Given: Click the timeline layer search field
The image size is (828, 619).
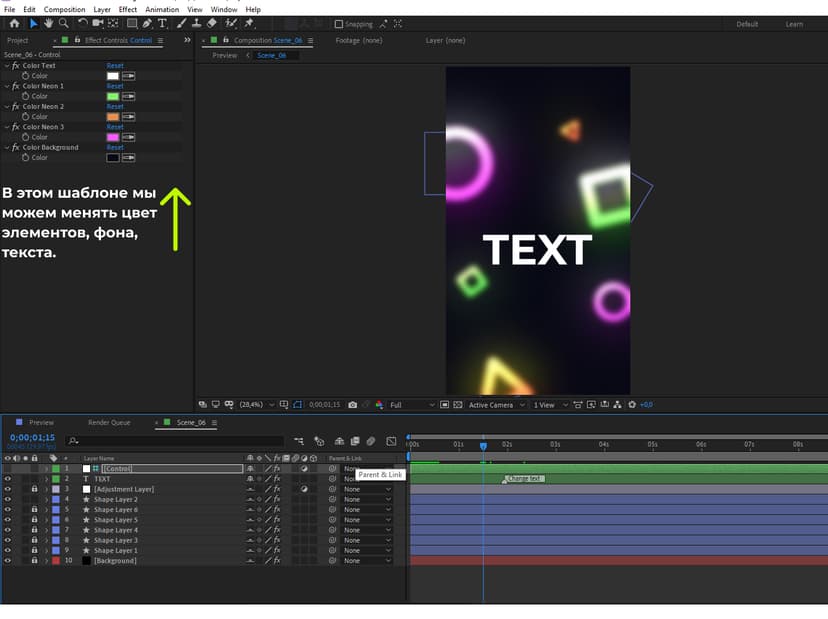Looking at the screenshot, I should pyautogui.click(x=174, y=440).
